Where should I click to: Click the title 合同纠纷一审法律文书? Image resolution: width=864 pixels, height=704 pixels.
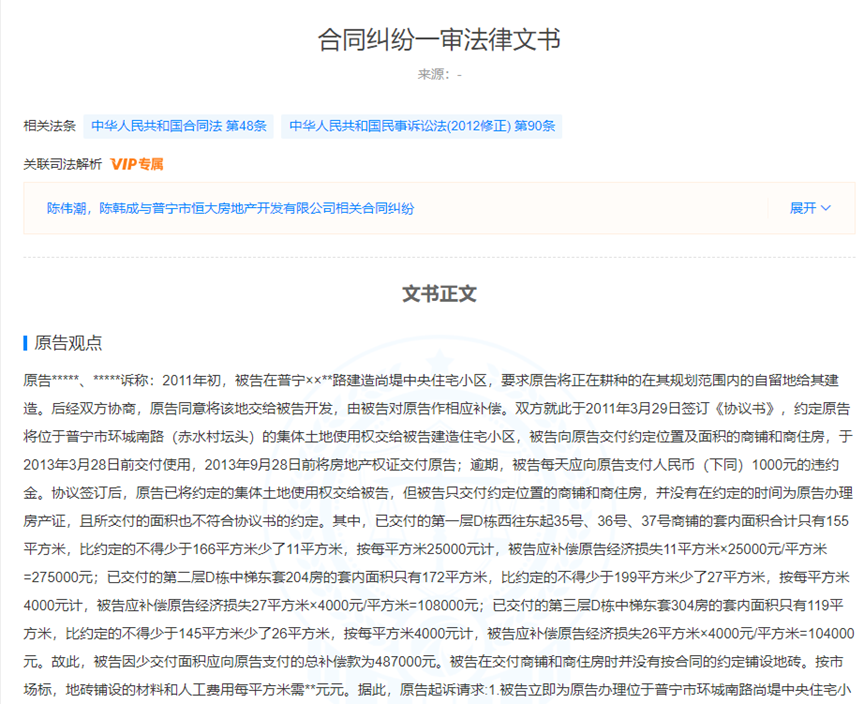pyautogui.click(x=439, y=40)
